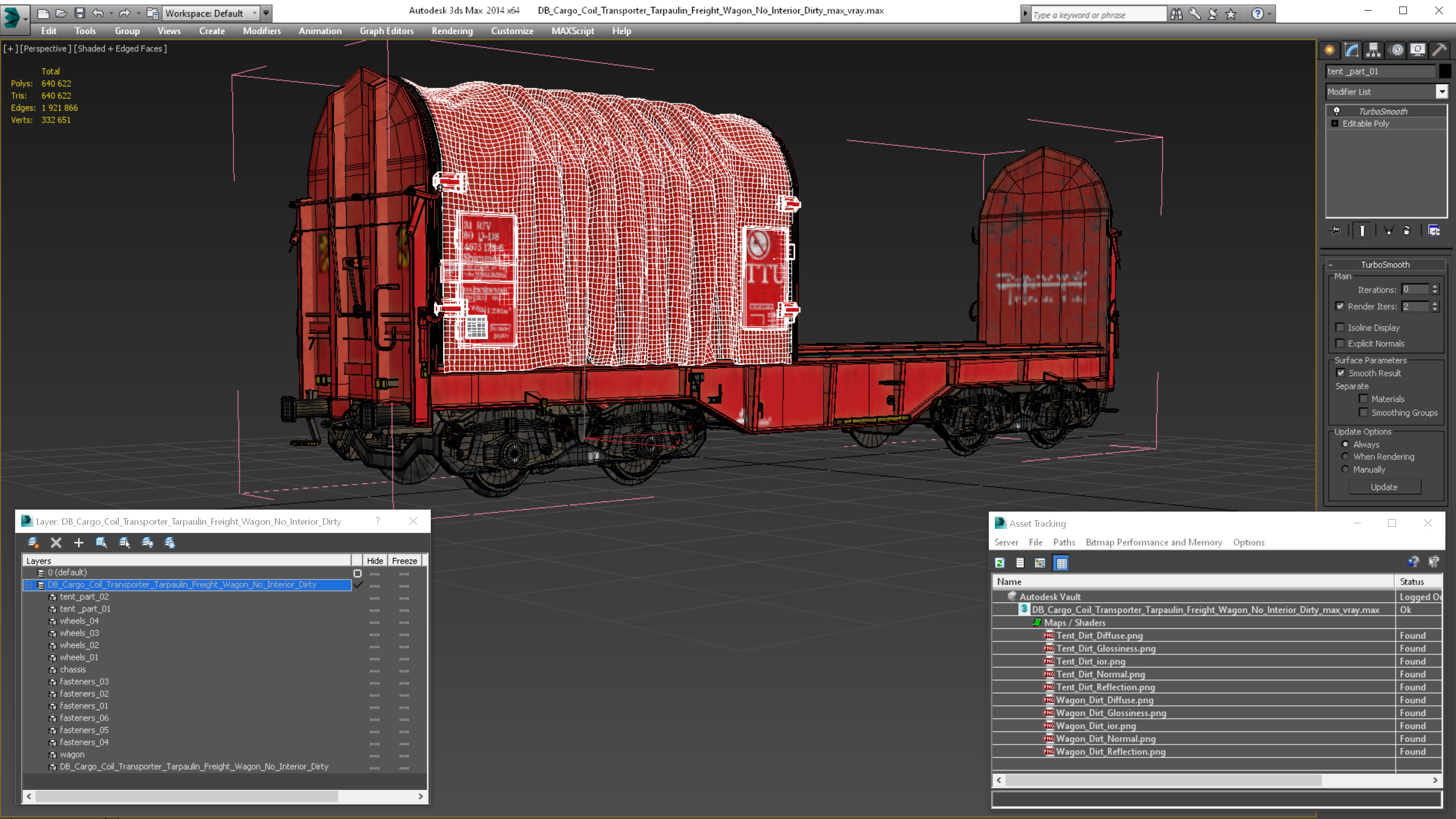Save File icon in quick access toolbar
This screenshot has height=819, width=1456.
80,13
